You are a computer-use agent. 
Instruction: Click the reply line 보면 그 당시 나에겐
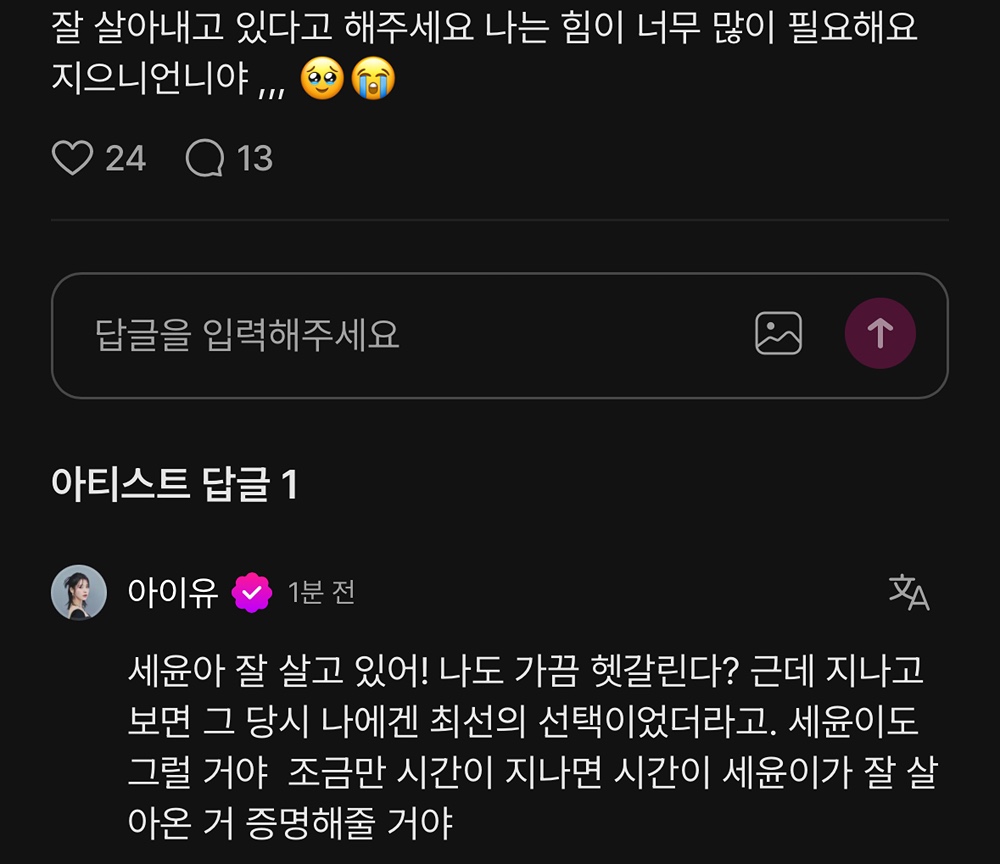(523, 721)
